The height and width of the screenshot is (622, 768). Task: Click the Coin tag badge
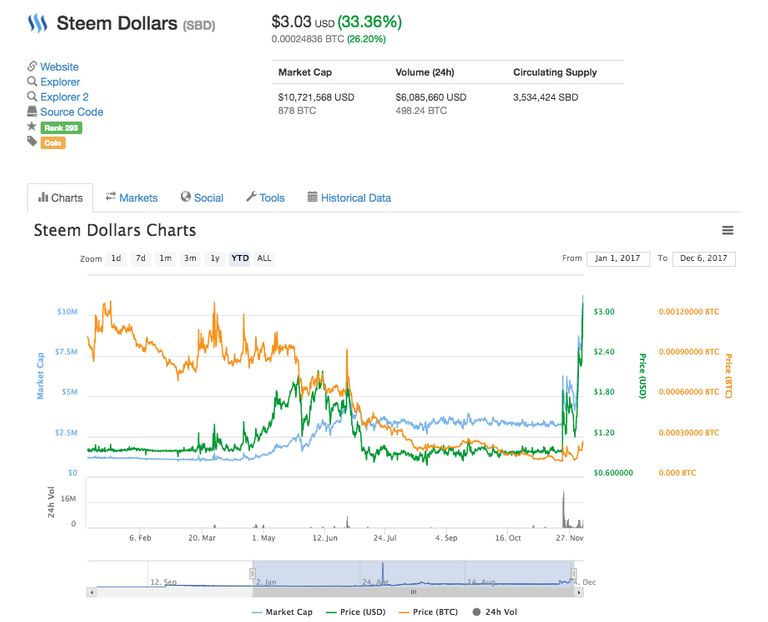point(53,143)
